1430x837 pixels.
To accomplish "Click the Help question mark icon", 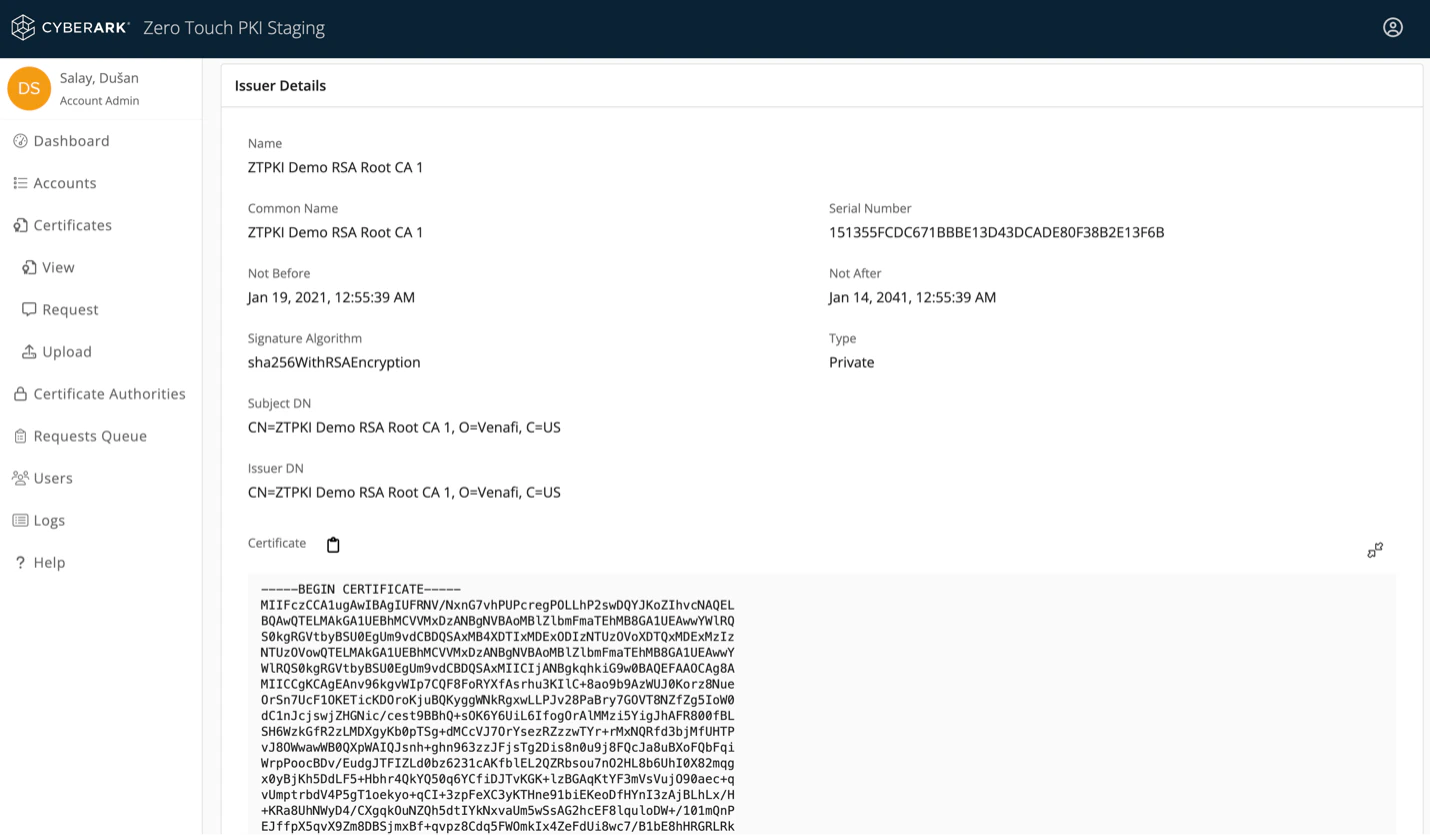I will (20, 562).
